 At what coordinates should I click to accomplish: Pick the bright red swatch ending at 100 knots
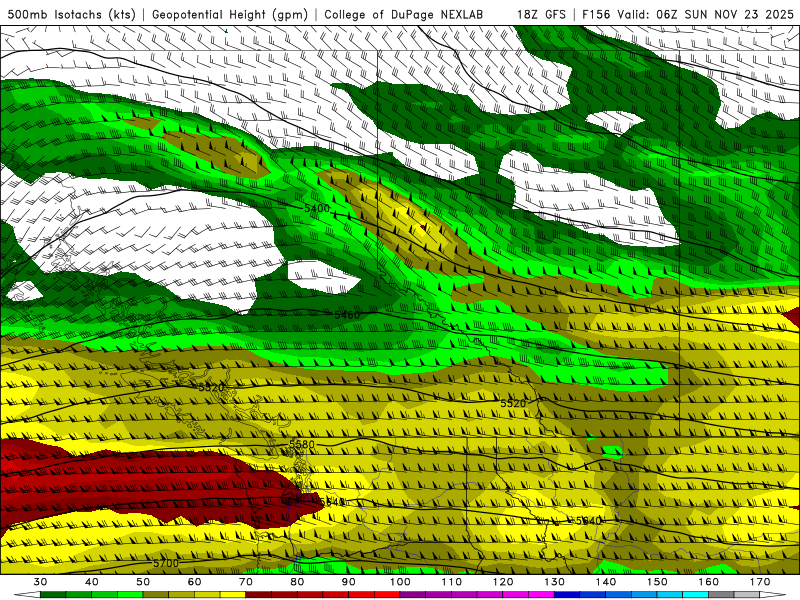tap(387, 595)
